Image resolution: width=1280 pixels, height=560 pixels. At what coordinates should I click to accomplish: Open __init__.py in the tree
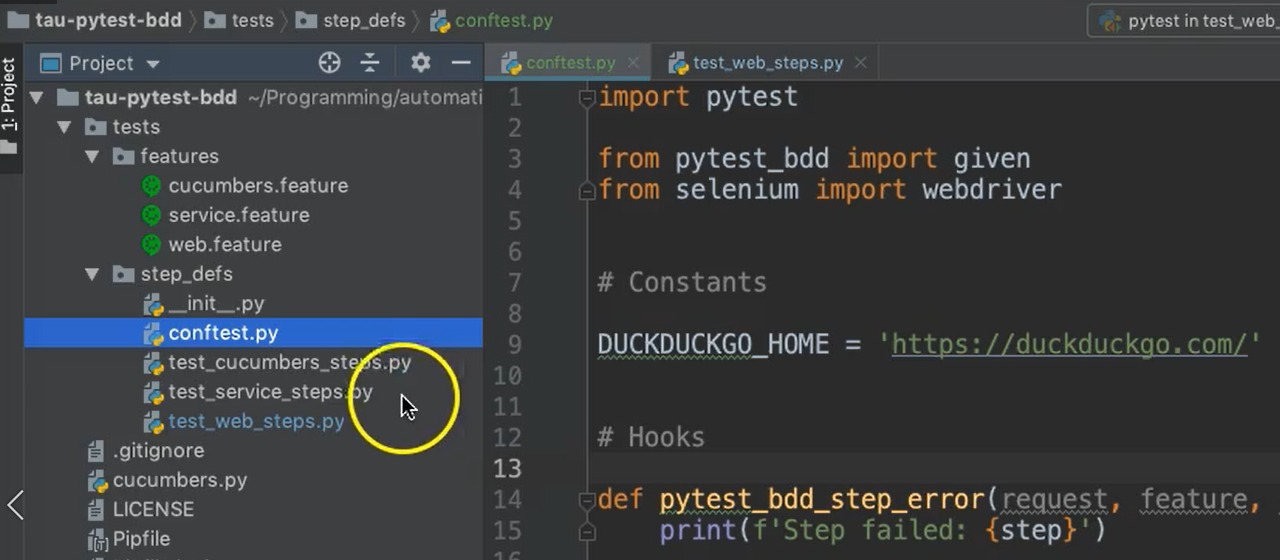[216, 303]
